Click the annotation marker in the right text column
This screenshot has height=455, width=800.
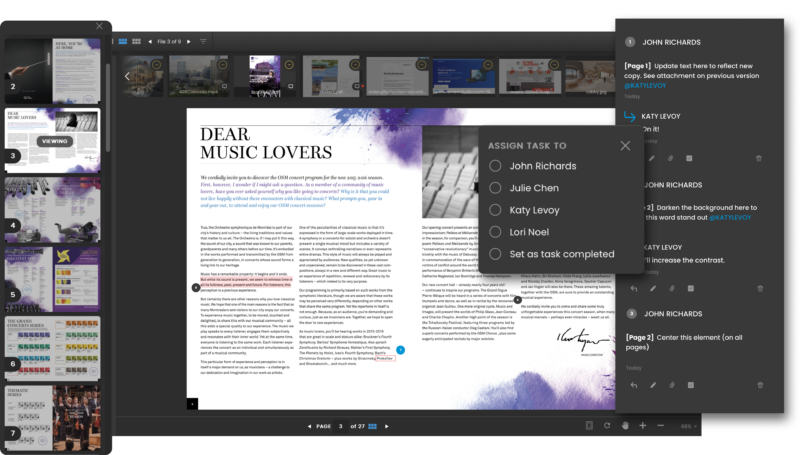pos(517,300)
